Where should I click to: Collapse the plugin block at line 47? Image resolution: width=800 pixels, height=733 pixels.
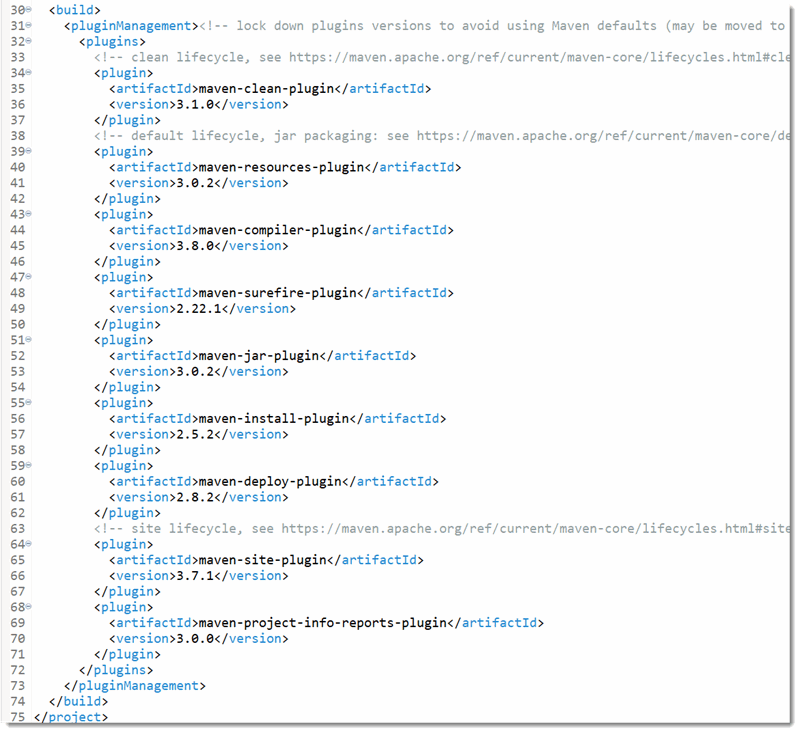coord(29,276)
